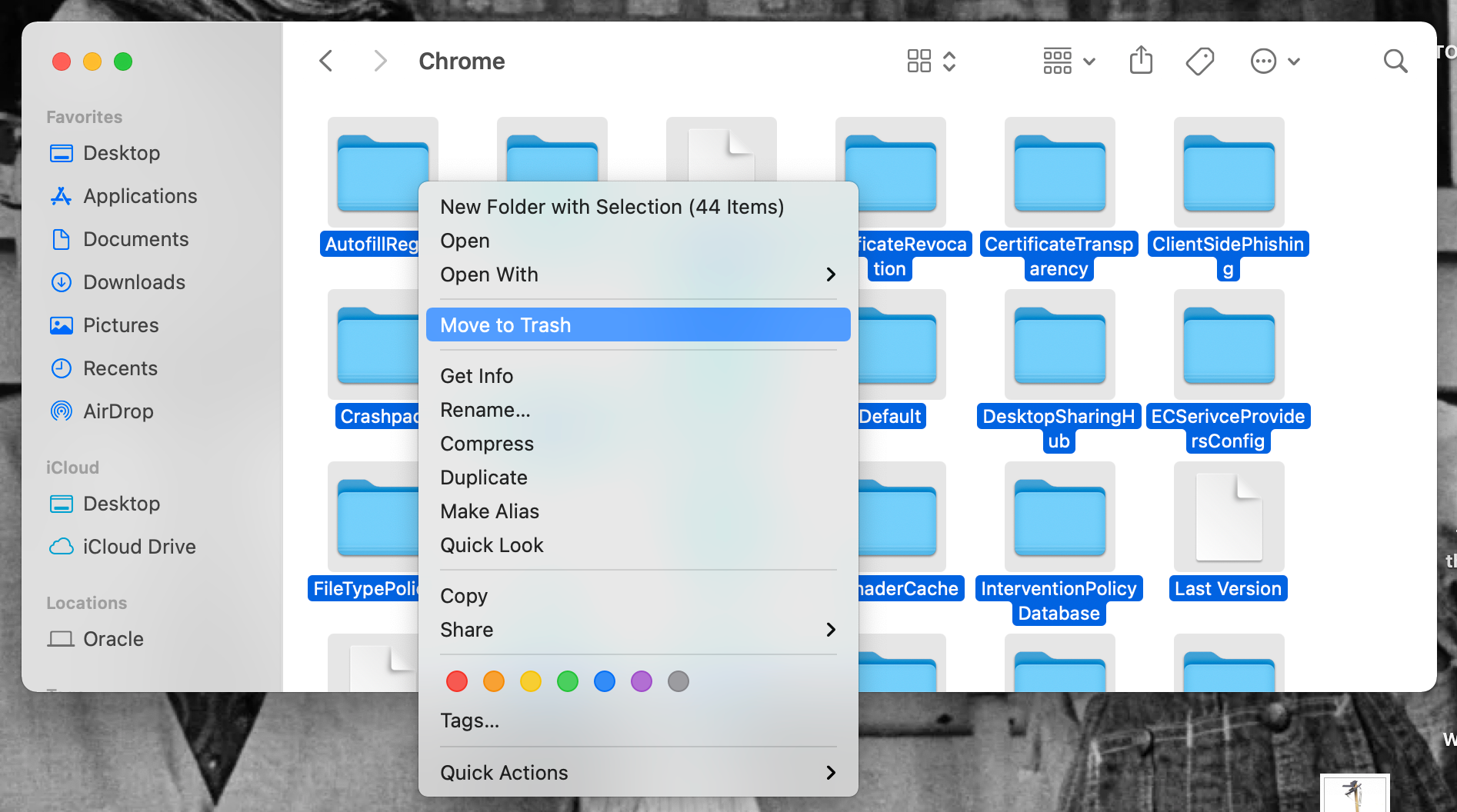Open the grouping options dropdown in toolbar
This screenshot has height=812, width=1457.
point(1068,60)
